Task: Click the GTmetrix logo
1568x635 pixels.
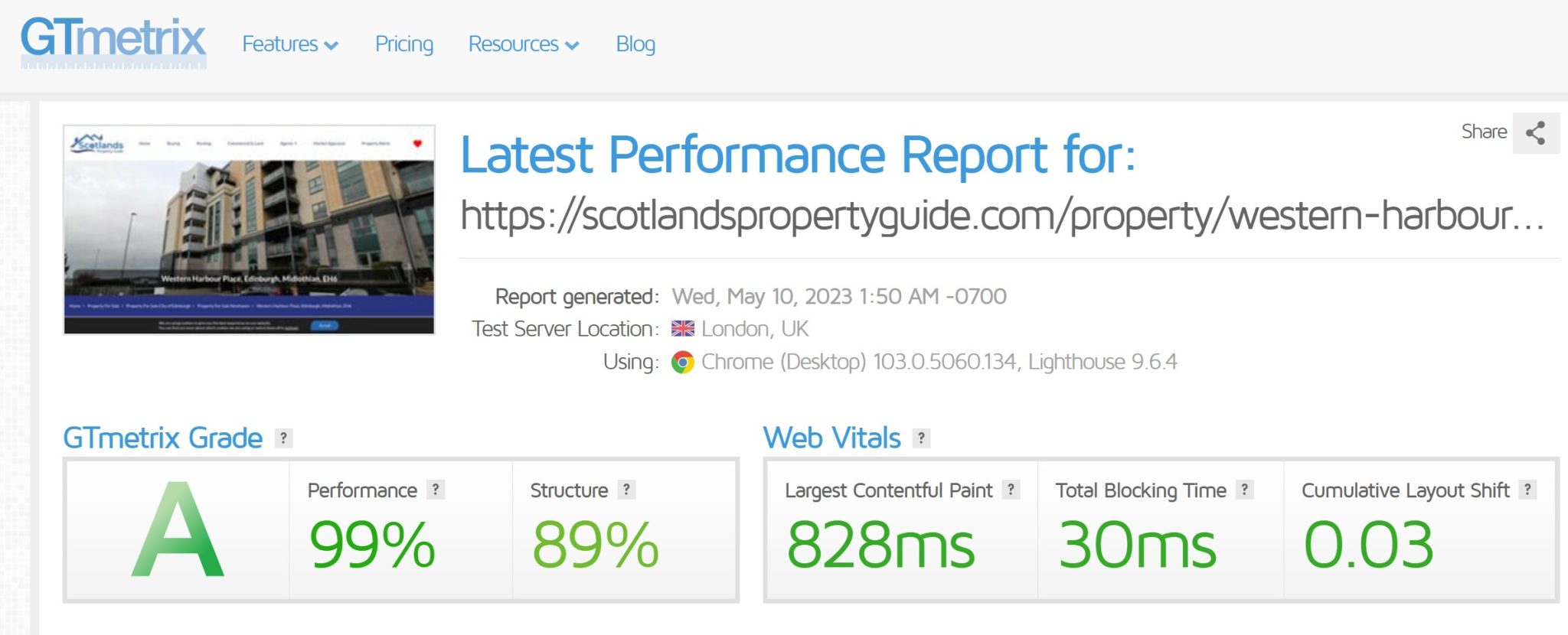Action: [113, 41]
